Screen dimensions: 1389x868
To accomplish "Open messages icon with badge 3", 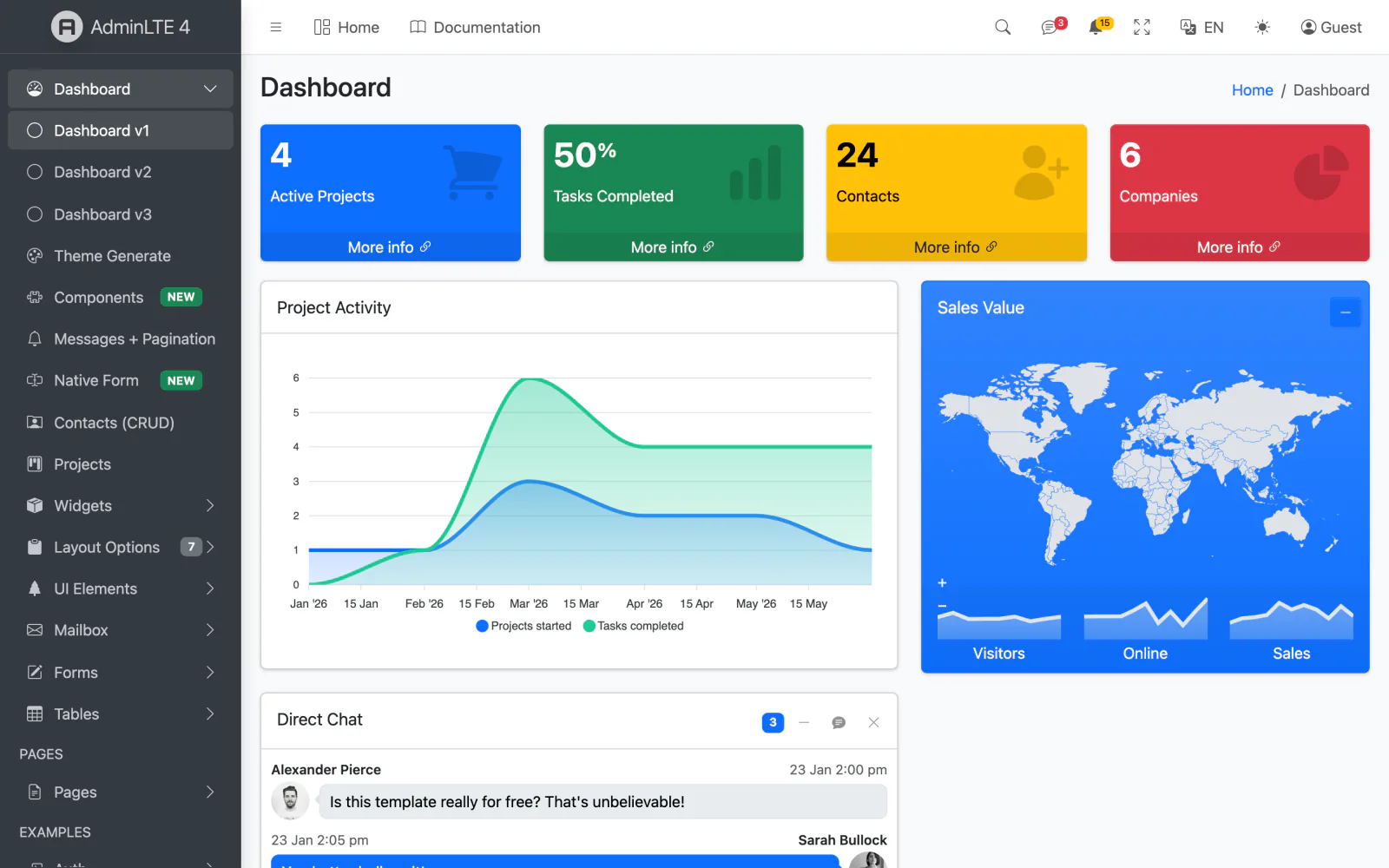I will tap(1053, 27).
